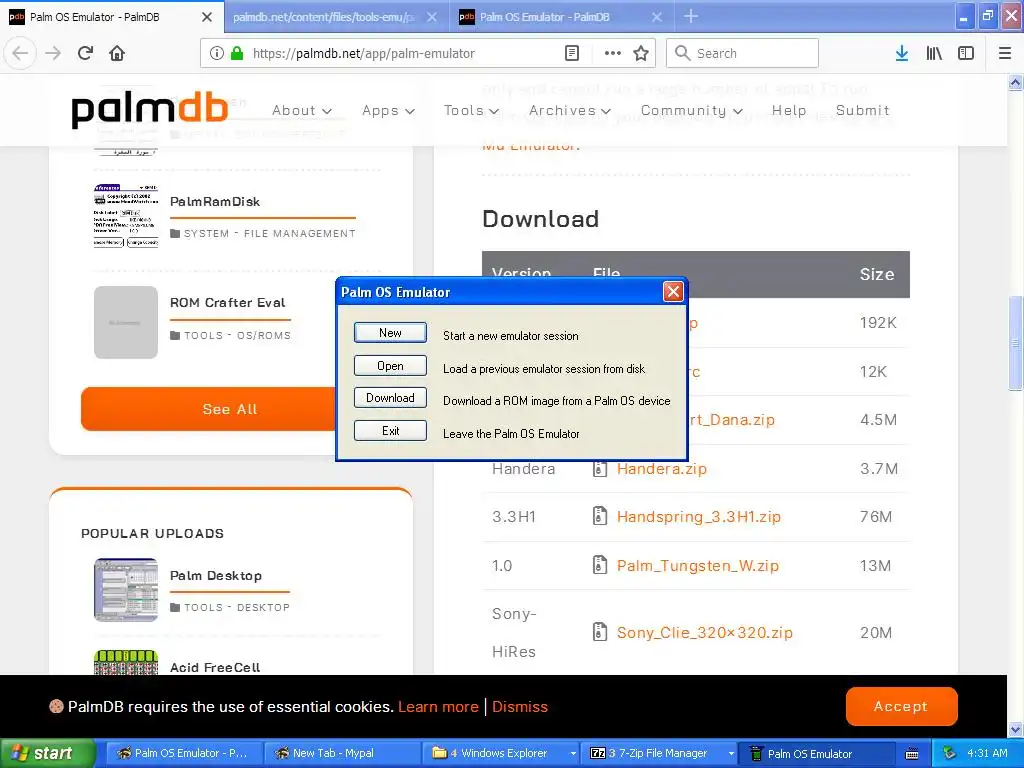This screenshot has height=768, width=1024.
Task: Download Handspring_3.3H1.zip
Action: pyautogui.click(x=699, y=517)
